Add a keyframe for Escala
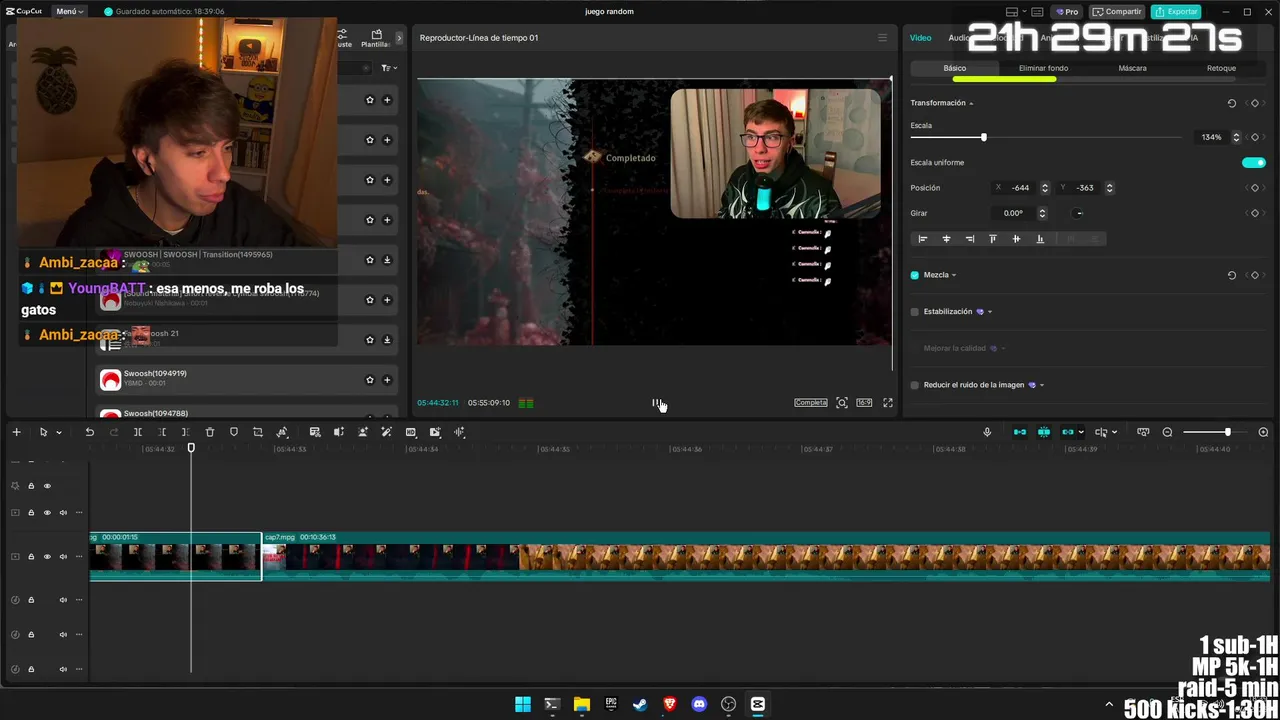 pyautogui.click(x=1255, y=137)
